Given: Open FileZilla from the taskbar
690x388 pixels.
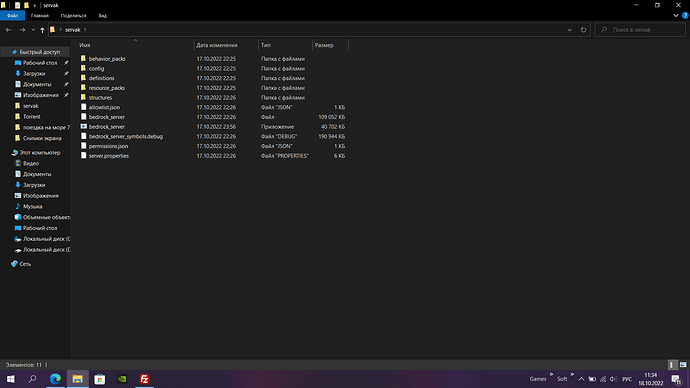Looking at the screenshot, I should click(144, 379).
